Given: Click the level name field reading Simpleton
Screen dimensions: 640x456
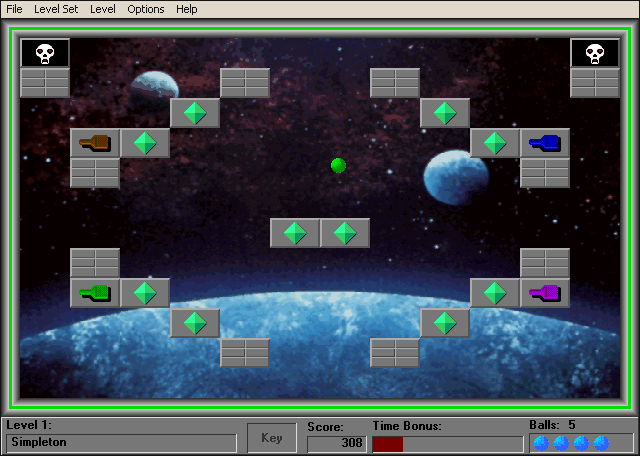Looking at the screenshot, I should [121, 443].
